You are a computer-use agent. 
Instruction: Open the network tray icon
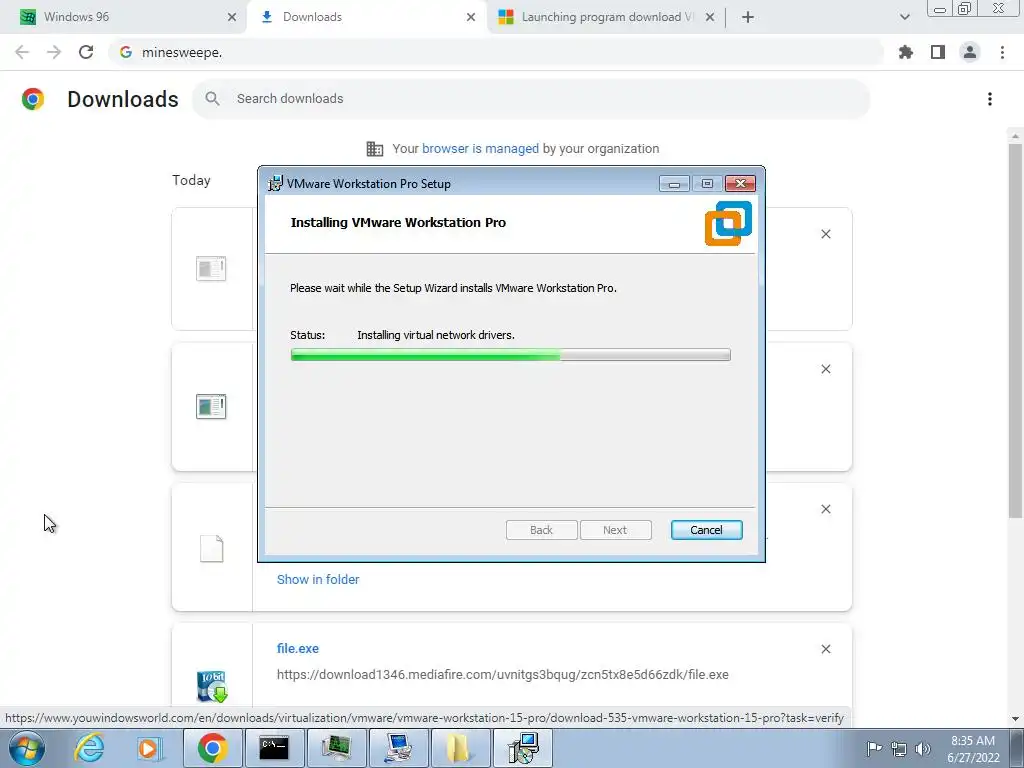[x=899, y=749]
